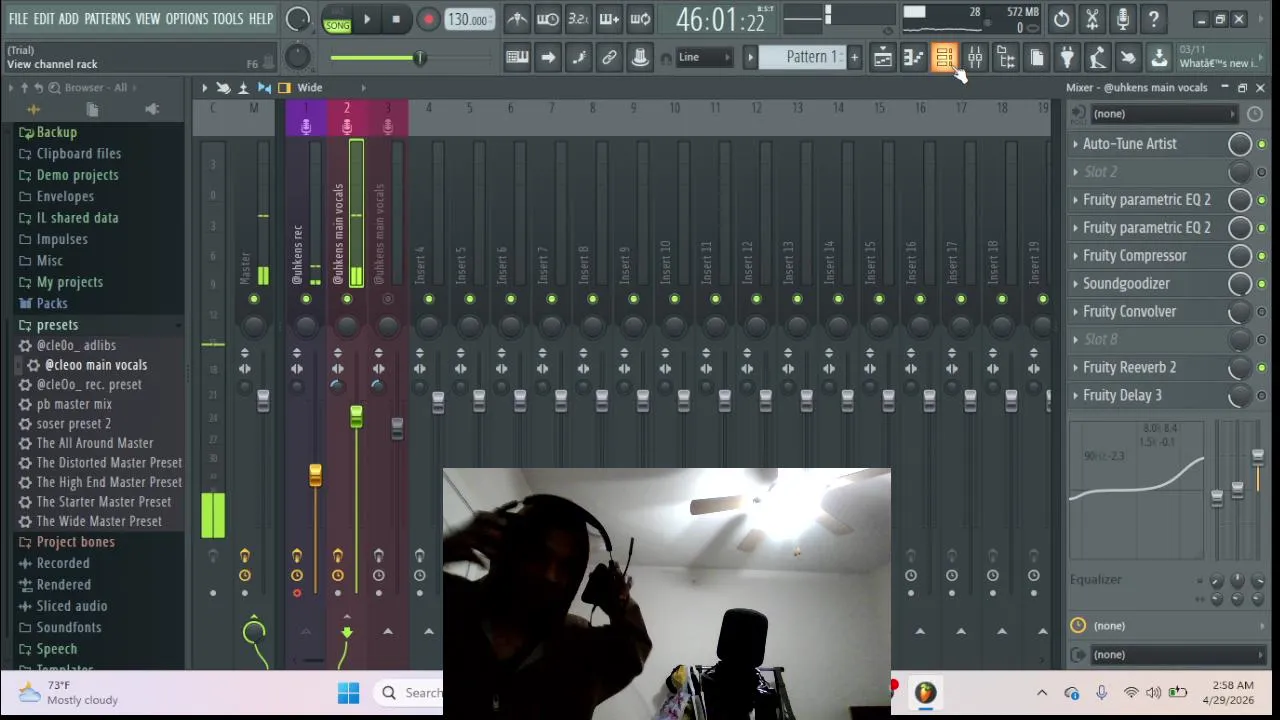Open the Project bones folder

[x=76, y=542]
